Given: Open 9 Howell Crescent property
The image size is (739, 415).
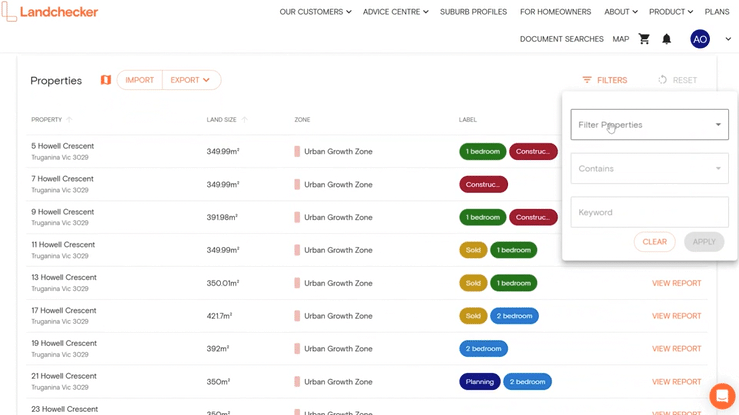Looking at the screenshot, I should tap(62, 212).
